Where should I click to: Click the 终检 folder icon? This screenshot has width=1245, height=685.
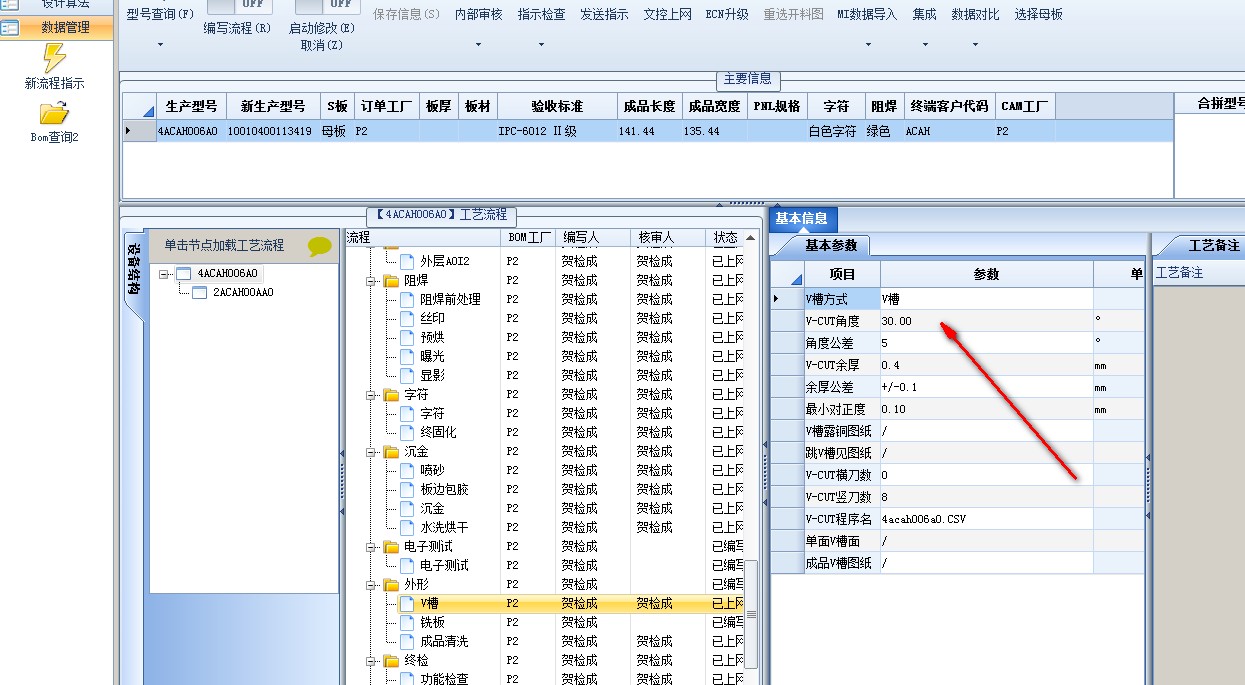391,661
